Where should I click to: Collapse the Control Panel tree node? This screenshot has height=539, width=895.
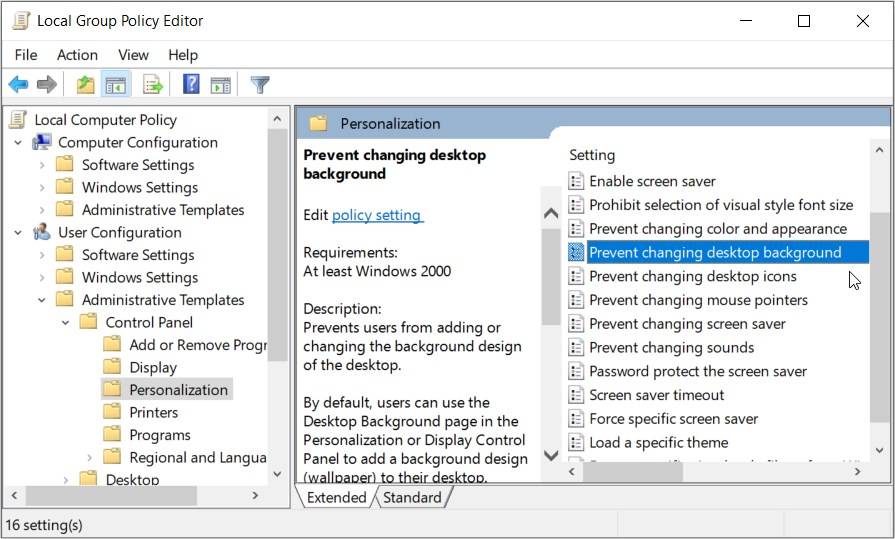(65, 323)
